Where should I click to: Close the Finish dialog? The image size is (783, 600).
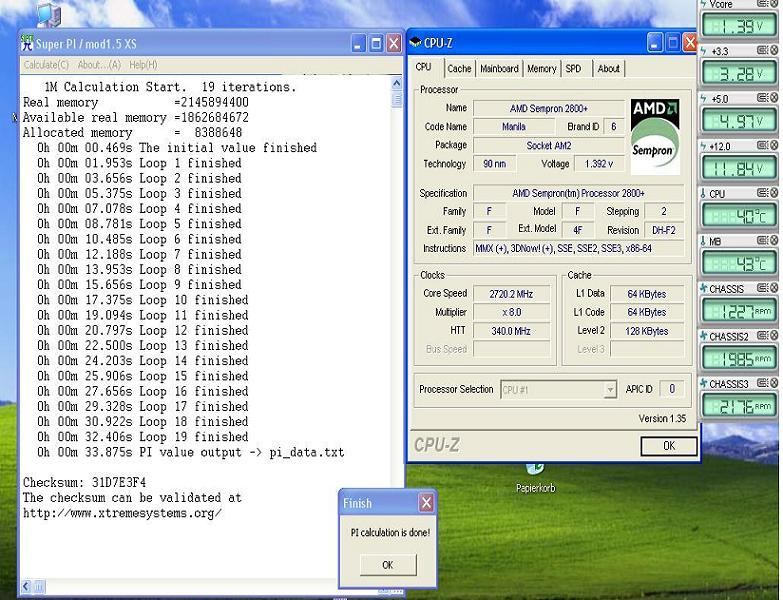point(426,503)
